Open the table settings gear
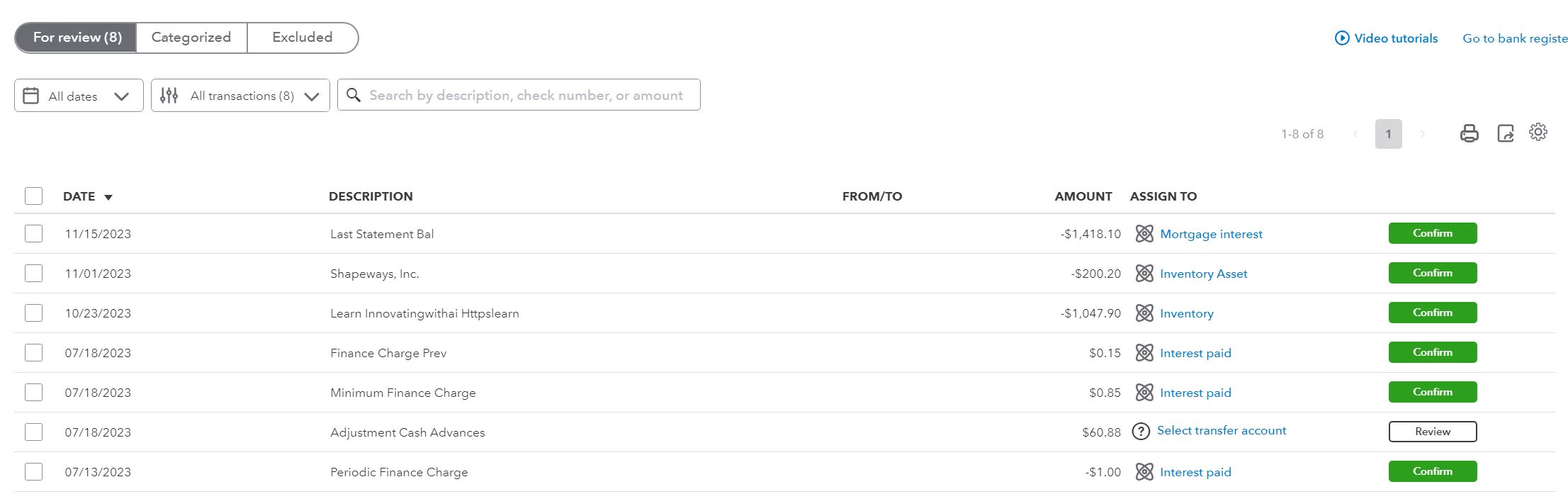 click(x=1538, y=132)
